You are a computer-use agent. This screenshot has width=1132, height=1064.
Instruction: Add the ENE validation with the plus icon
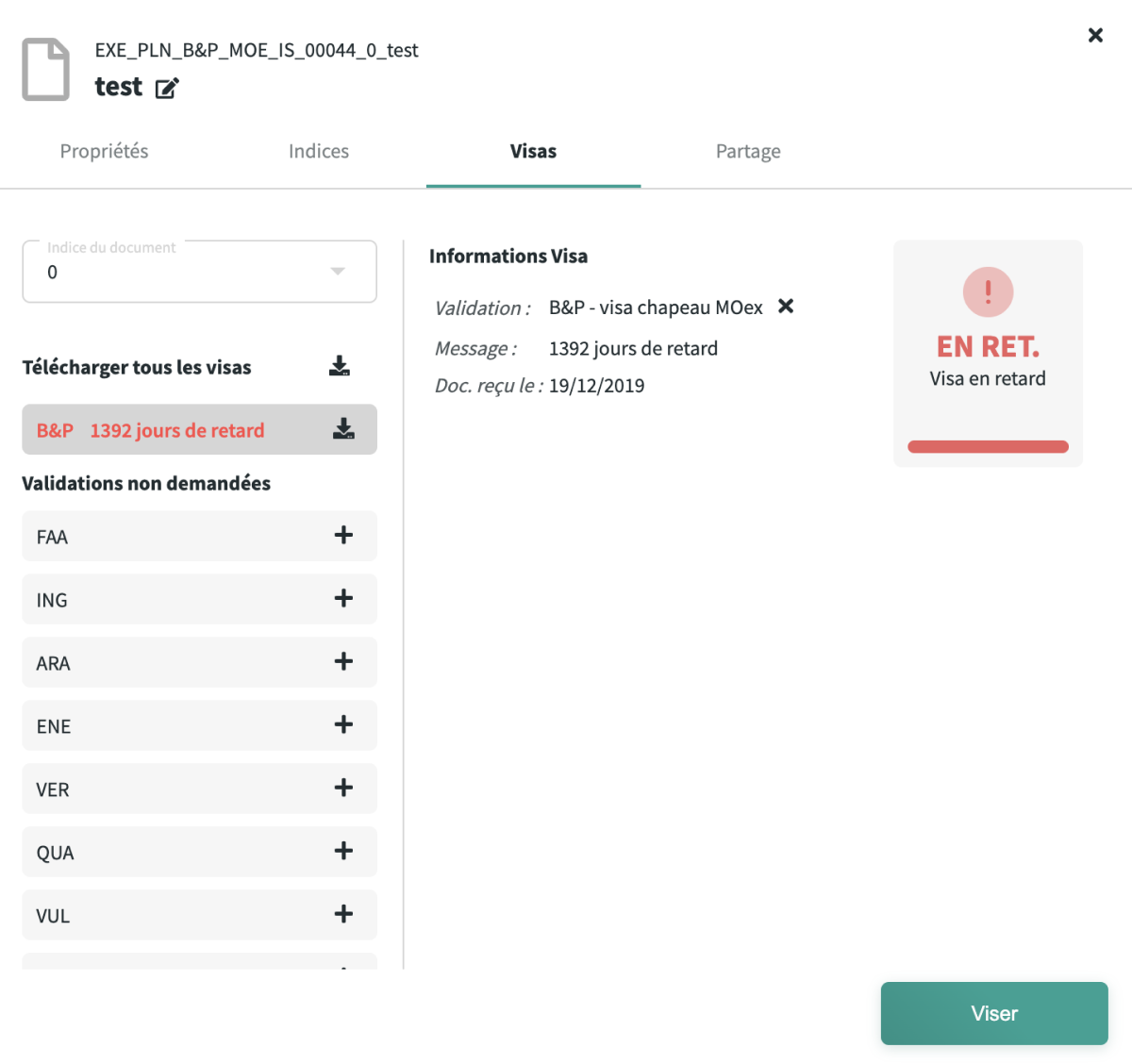[343, 724]
